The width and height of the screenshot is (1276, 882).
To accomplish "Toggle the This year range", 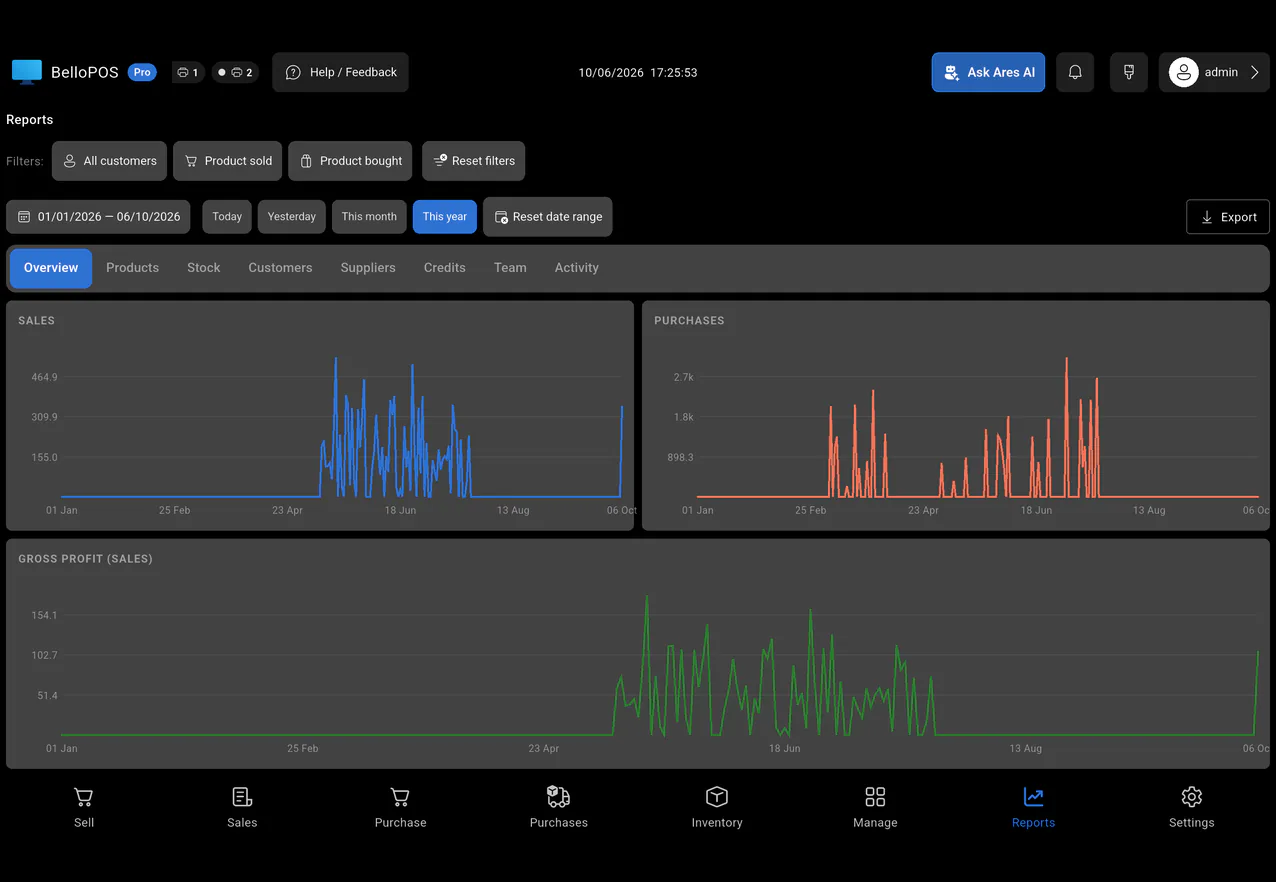I will pyautogui.click(x=445, y=217).
